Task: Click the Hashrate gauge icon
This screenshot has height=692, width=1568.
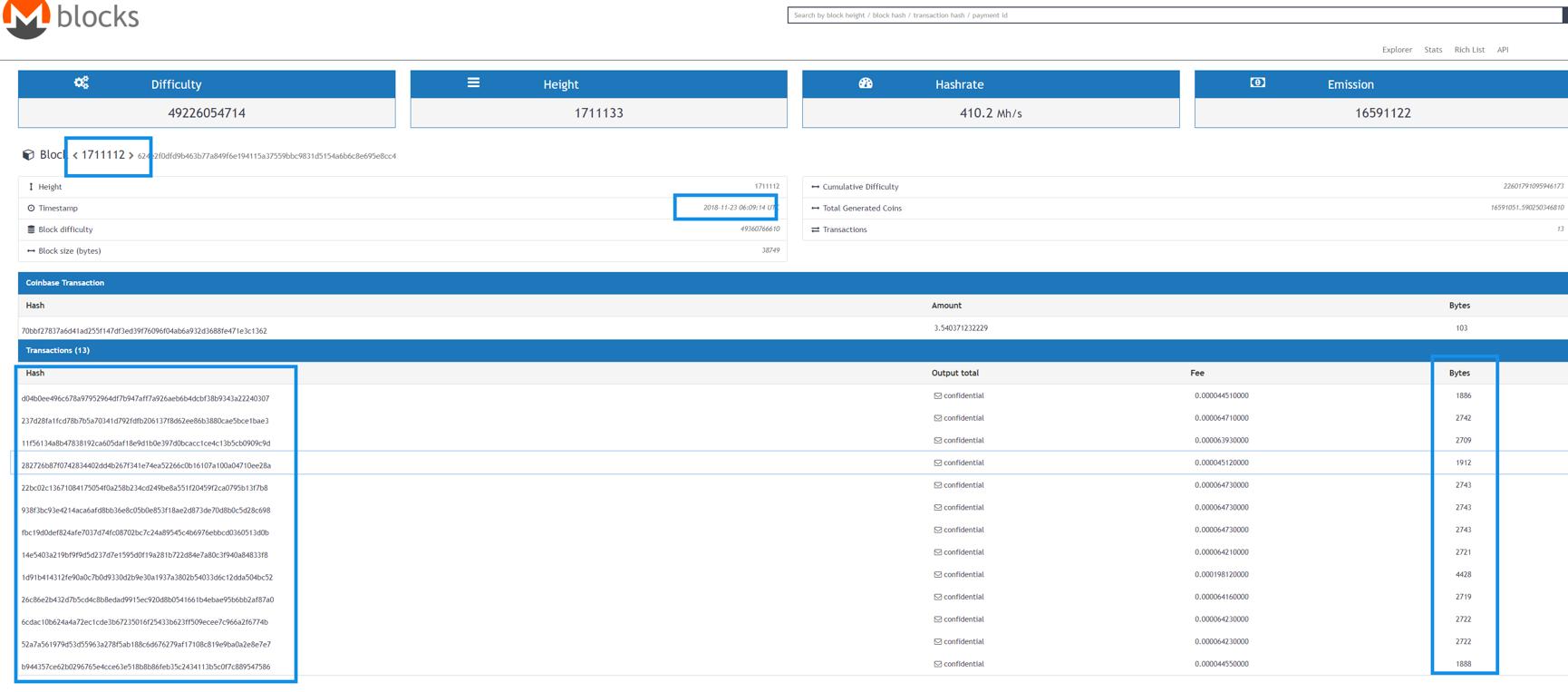Action: tap(866, 83)
